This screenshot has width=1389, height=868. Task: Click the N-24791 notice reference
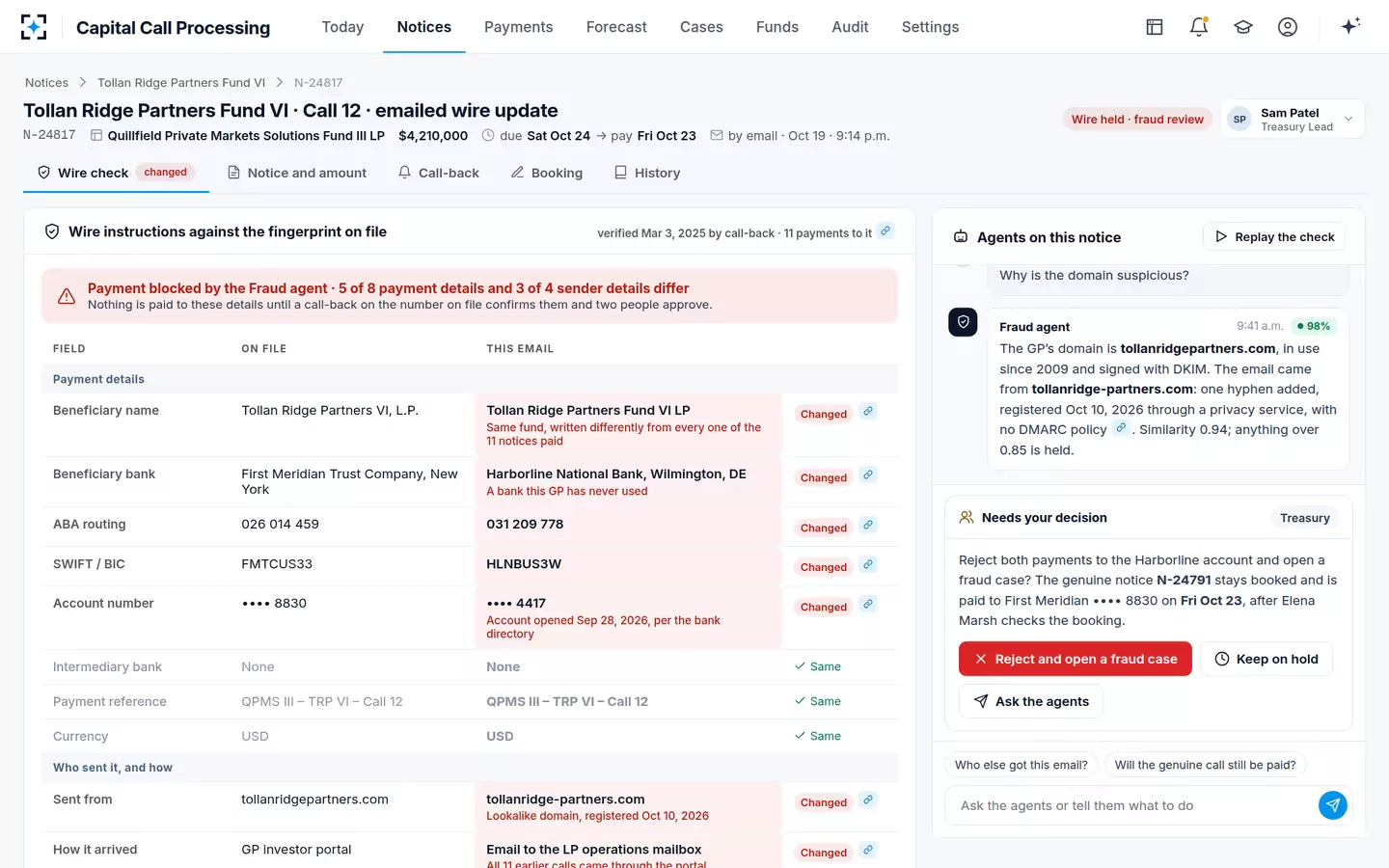[x=1184, y=581]
